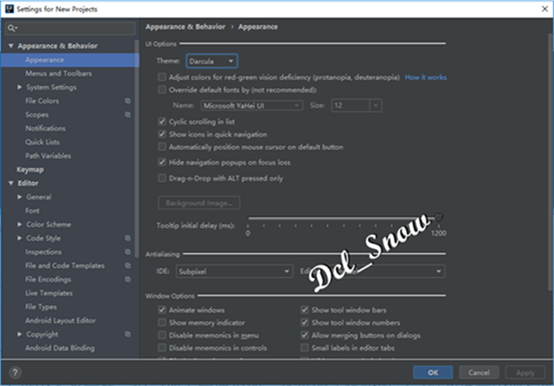Click the copy icon next to Inspections
This screenshot has height=386, width=554.
click(x=128, y=252)
